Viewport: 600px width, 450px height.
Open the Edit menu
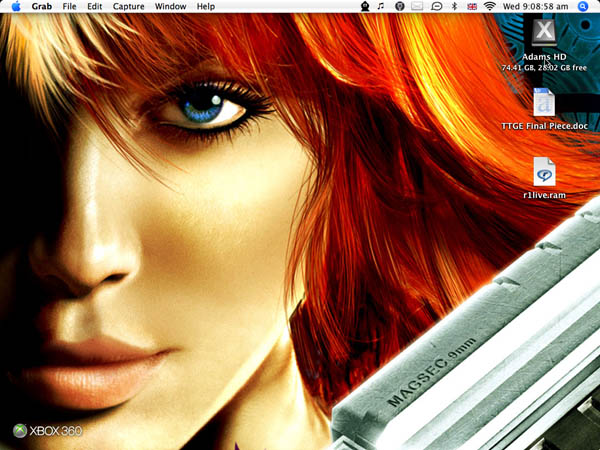[x=95, y=7]
